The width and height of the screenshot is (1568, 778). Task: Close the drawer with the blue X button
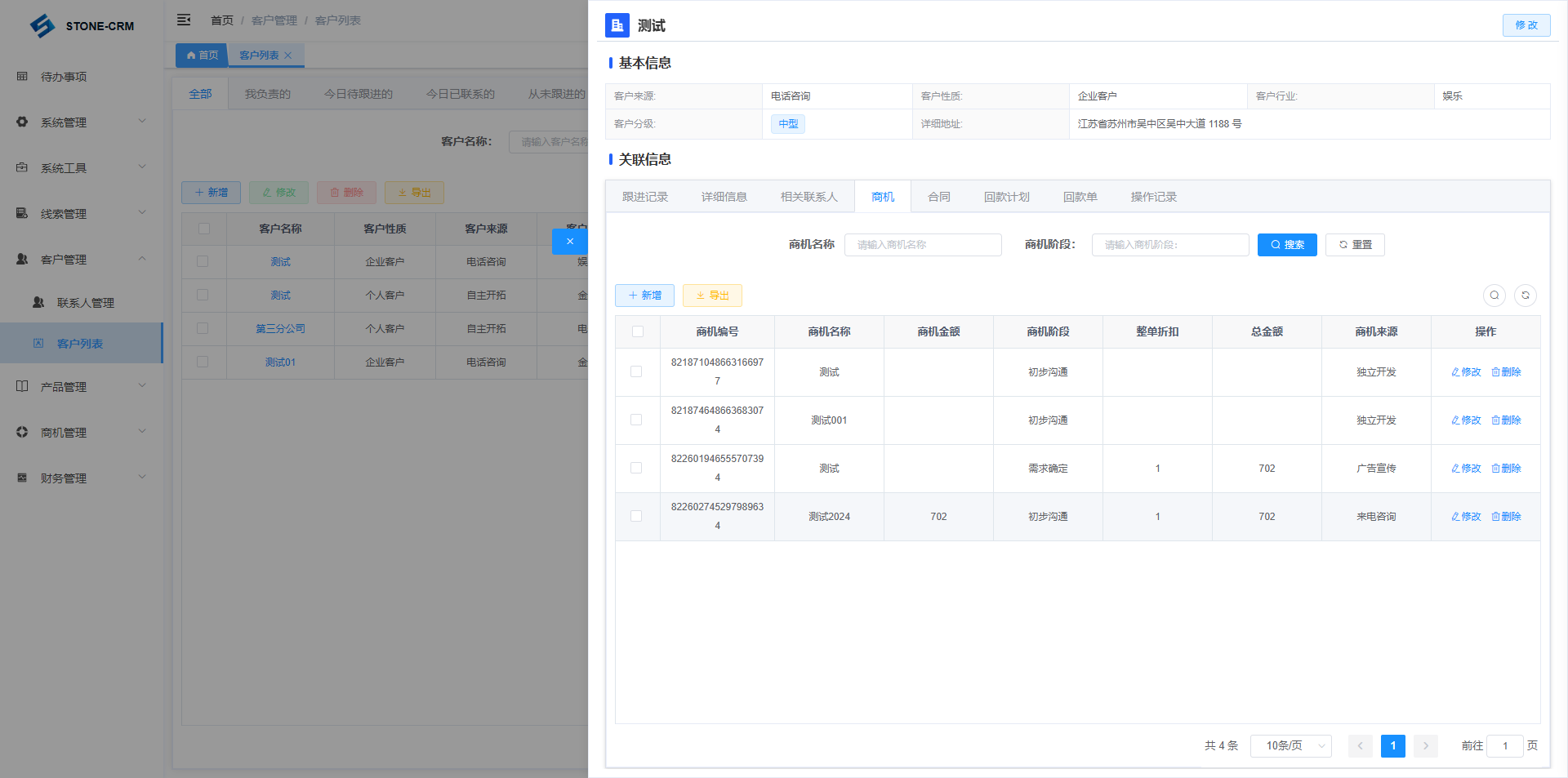point(570,241)
